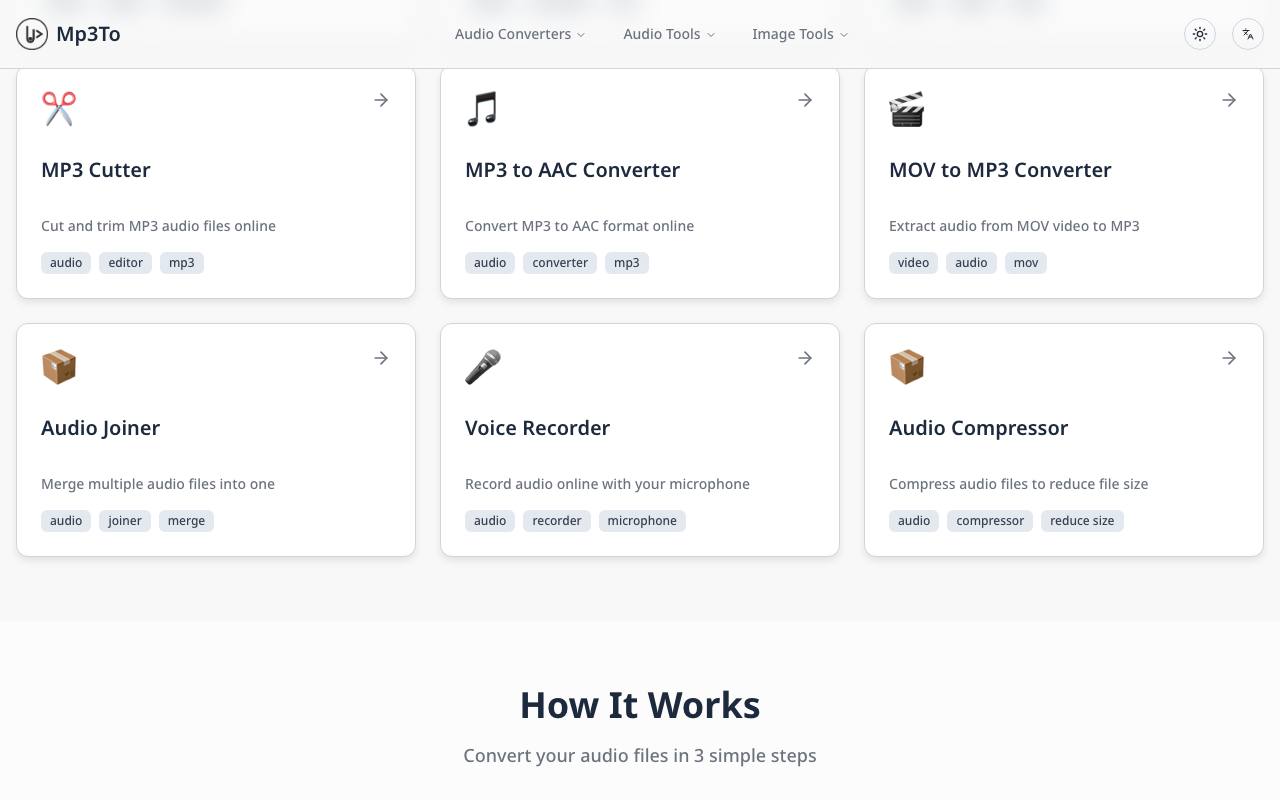Screen dimensions: 1280x800
Task: Click the package icon on Audio Compressor
Action: coord(907,367)
